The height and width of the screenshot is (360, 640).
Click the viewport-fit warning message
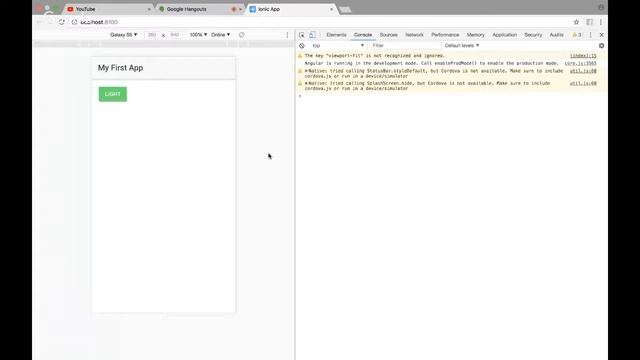point(374,56)
